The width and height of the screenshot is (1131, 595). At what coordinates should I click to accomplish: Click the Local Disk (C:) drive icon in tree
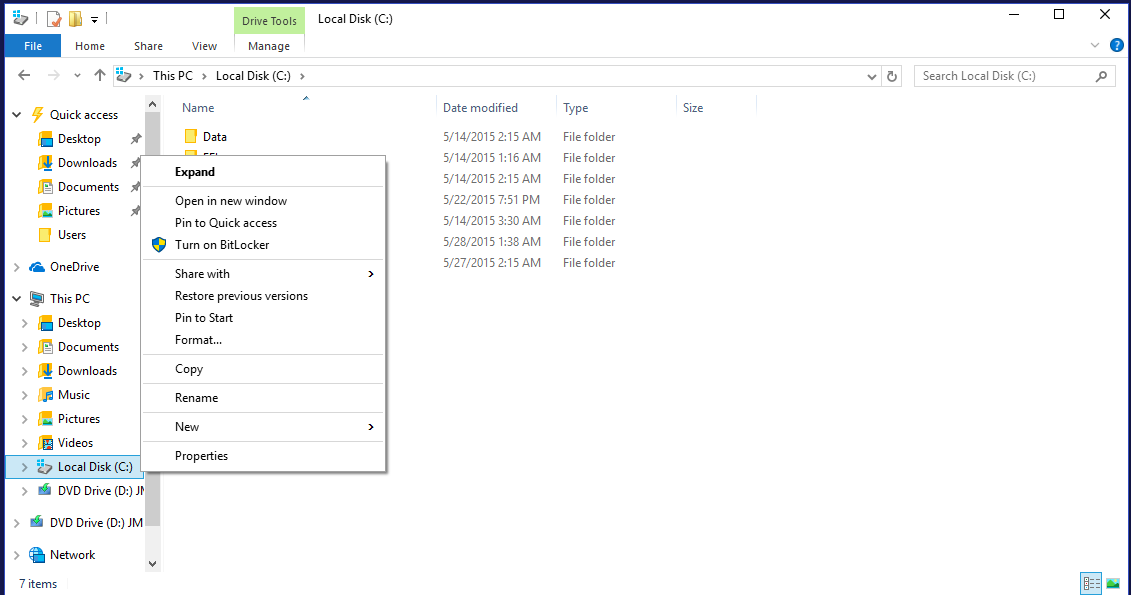(45, 467)
